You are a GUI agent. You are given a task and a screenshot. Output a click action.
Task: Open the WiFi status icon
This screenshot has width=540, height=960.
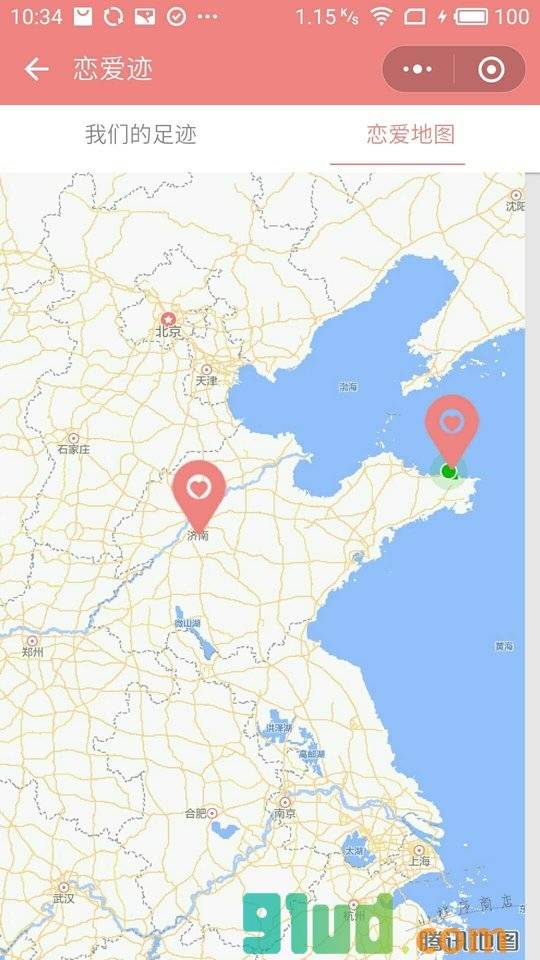(x=381, y=17)
